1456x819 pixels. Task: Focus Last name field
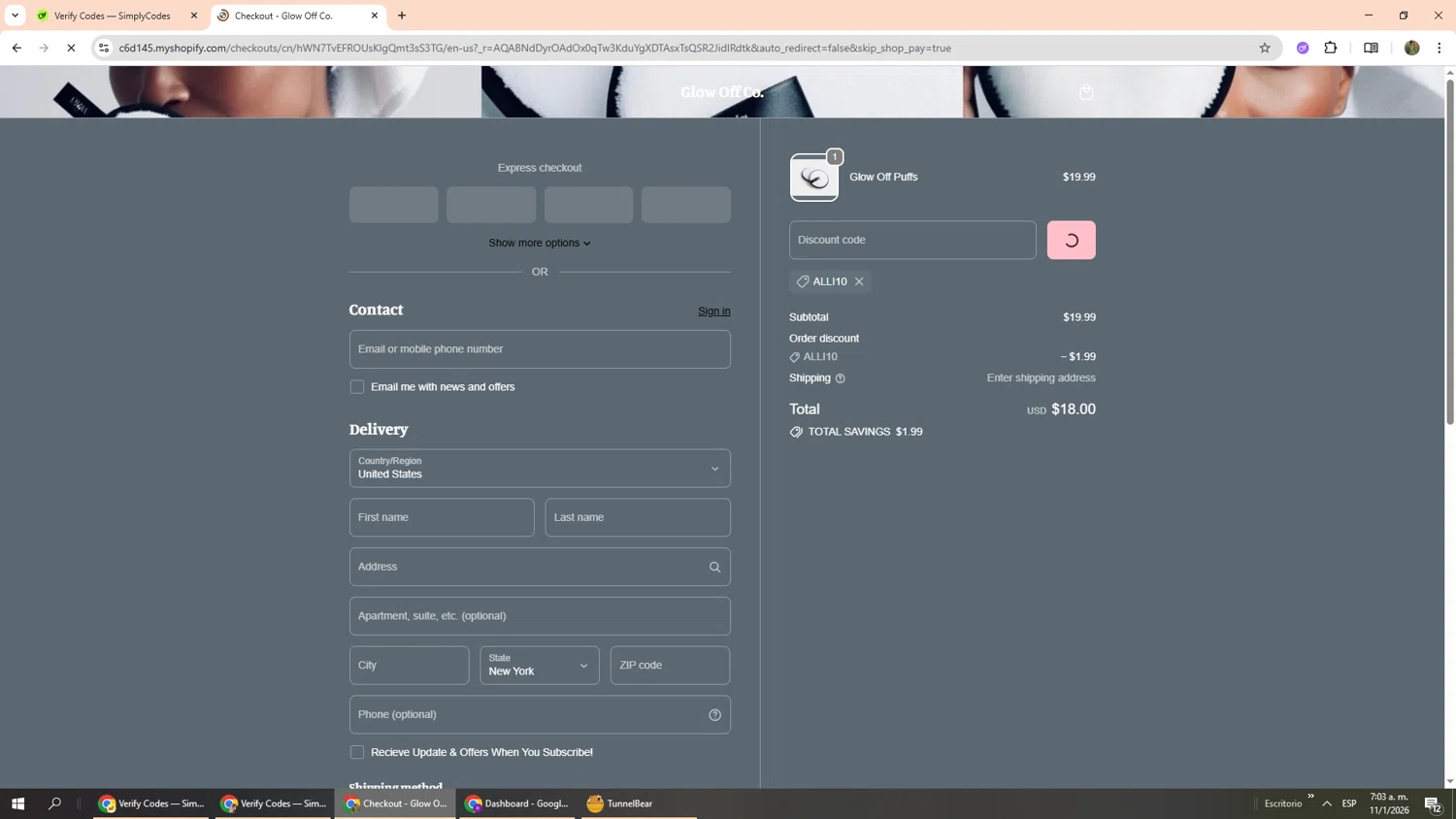(638, 518)
